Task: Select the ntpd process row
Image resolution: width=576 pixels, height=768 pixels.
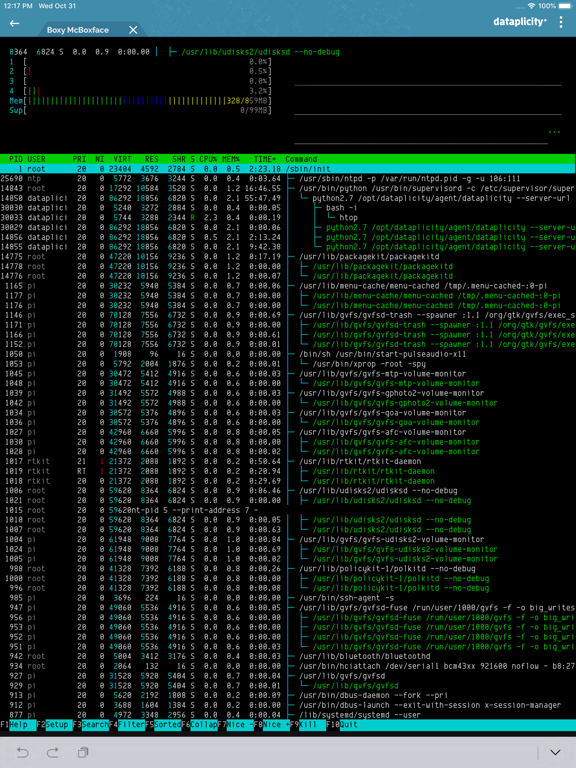Action: 288,179
